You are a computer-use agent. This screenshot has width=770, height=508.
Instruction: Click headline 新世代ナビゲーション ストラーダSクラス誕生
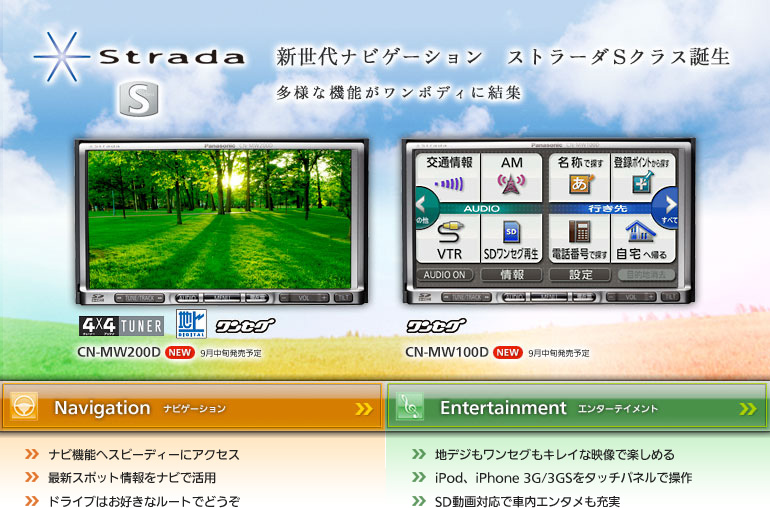pos(502,57)
